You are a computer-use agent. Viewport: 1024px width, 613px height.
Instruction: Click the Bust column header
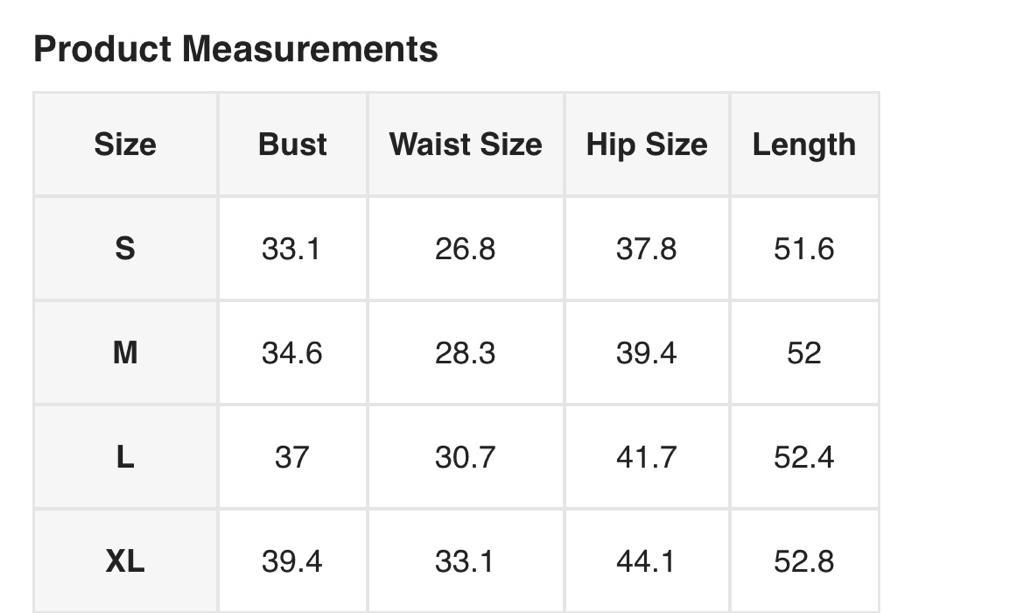click(x=292, y=144)
